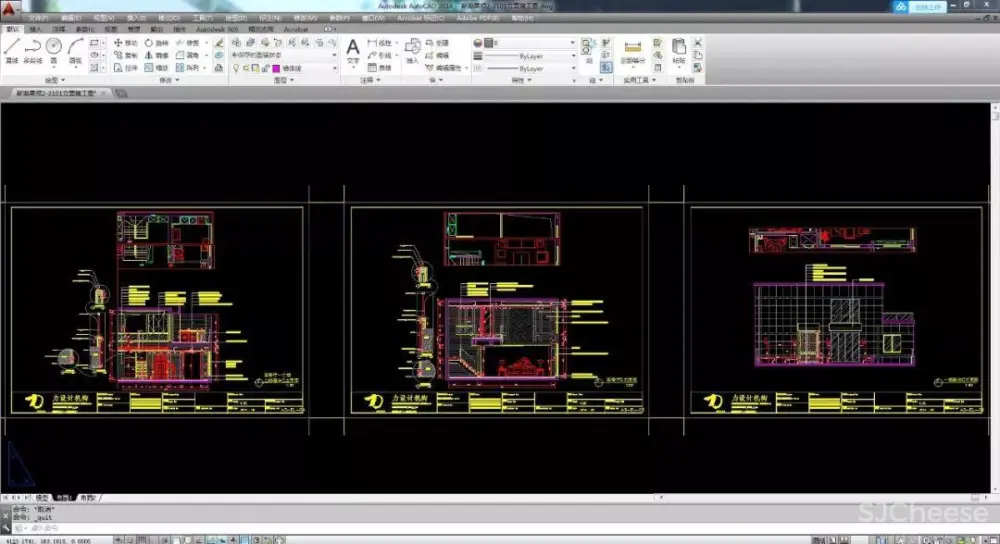Toggle layer on/off lightbulb icon
The height and width of the screenshot is (544, 1000).
[236, 68]
